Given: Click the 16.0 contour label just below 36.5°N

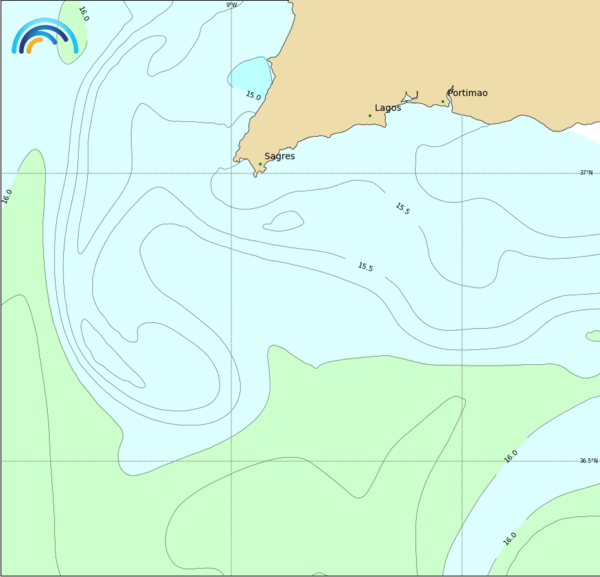Looking at the screenshot, I should coord(511,456).
